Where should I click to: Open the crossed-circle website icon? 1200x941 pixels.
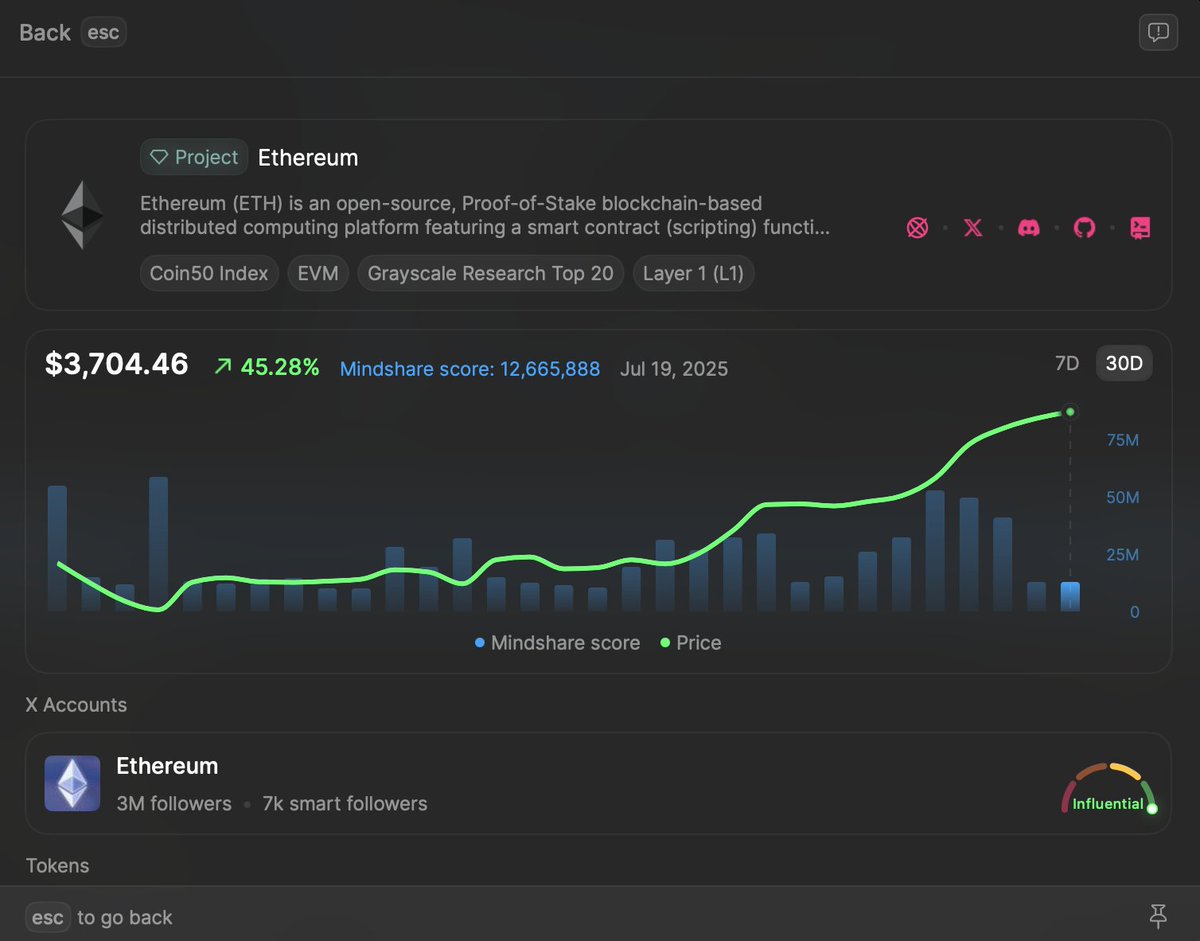tap(917, 227)
